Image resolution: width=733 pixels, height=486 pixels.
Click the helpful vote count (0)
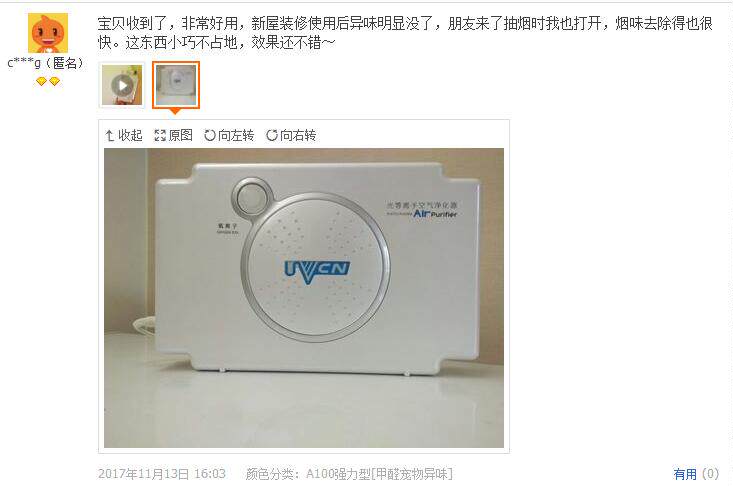point(710,474)
